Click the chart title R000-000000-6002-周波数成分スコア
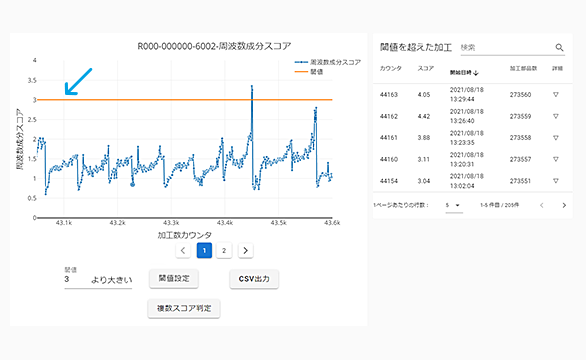The width and height of the screenshot is (586, 360). pyautogui.click(x=215, y=46)
